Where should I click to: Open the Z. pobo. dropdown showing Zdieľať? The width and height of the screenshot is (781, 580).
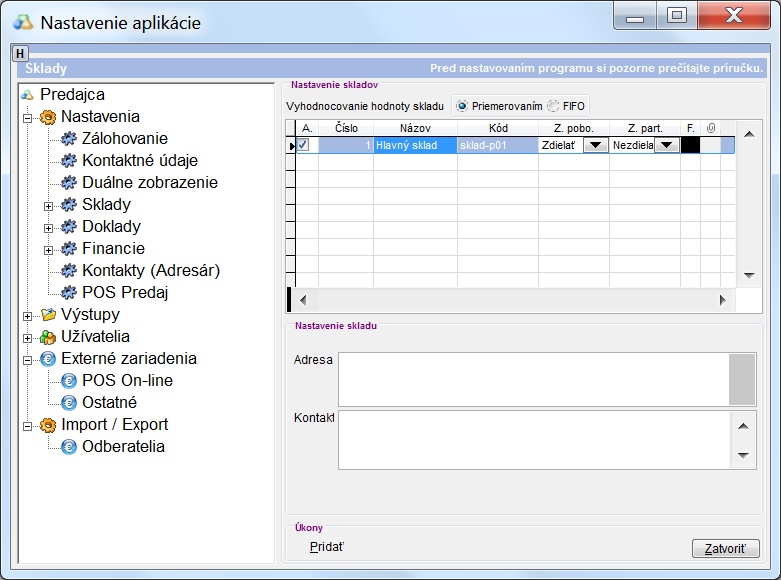coord(596,145)
